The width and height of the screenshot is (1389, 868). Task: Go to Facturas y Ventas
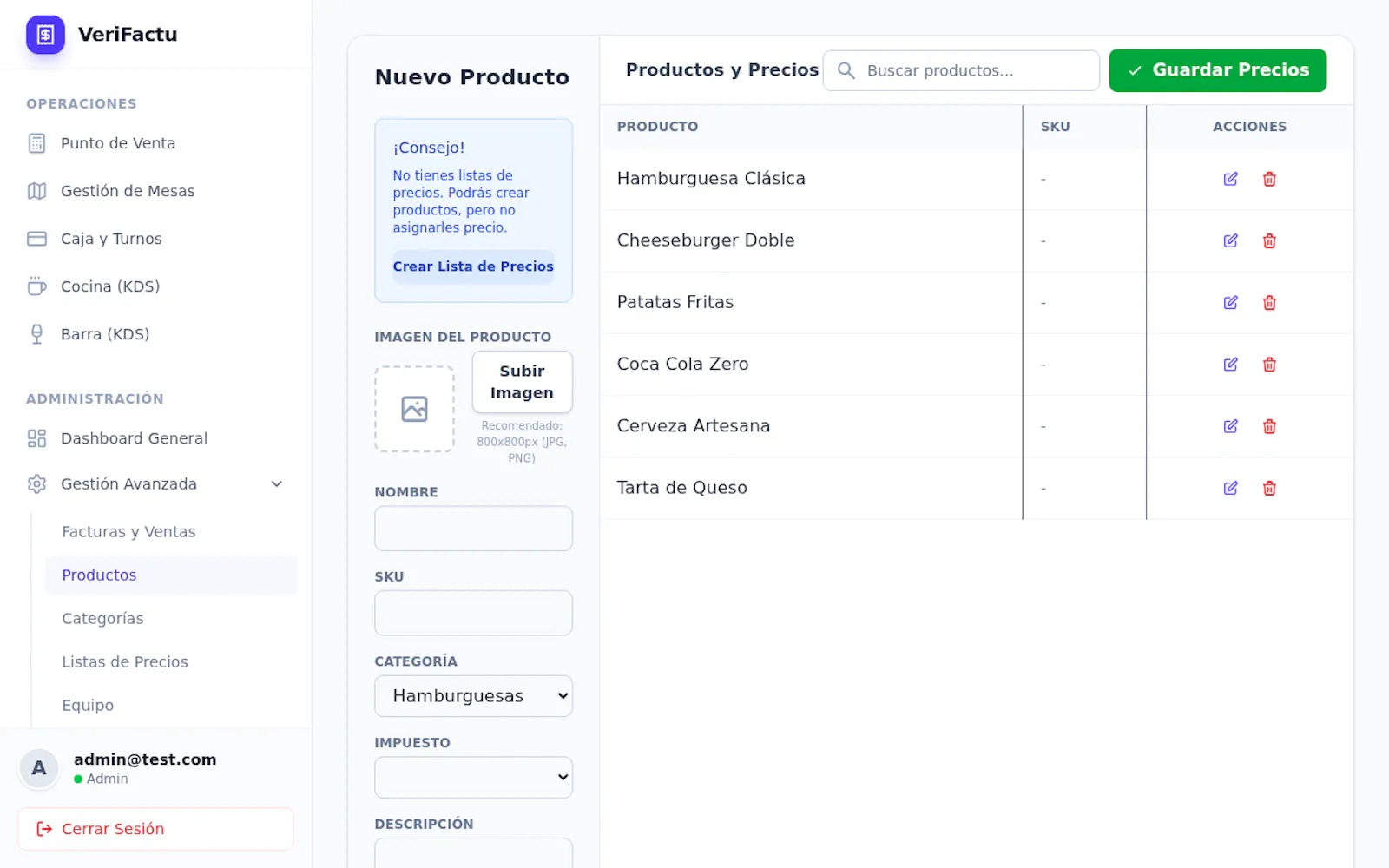tap(171, 531)
